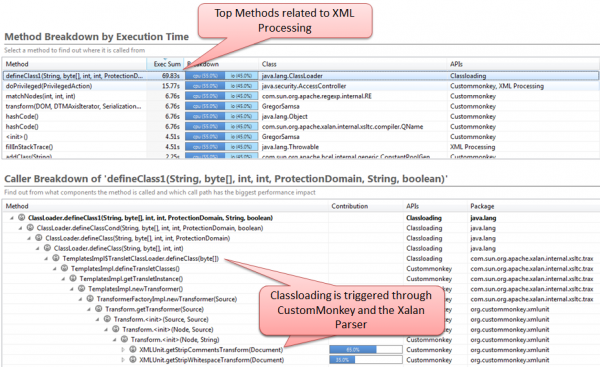
Task: Select transform(DOM, DTMAxisIterator, Serialization...) row
Action: (300, 106)
